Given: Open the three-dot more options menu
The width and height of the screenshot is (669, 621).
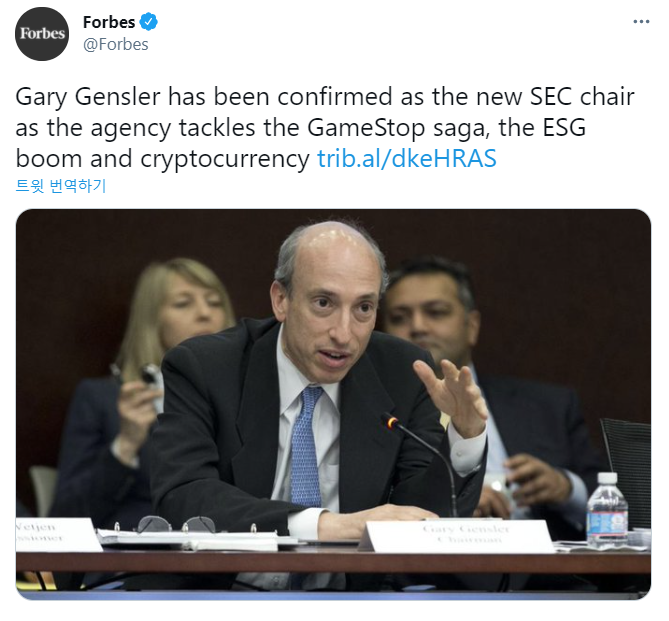Looking at the screenshot, I should (x=641, y=22).
